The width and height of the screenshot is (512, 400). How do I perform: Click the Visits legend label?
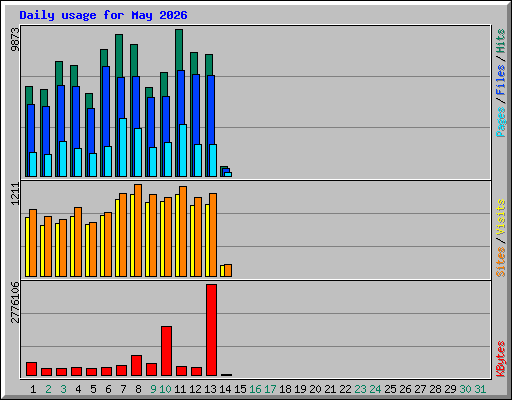[501, 217]
